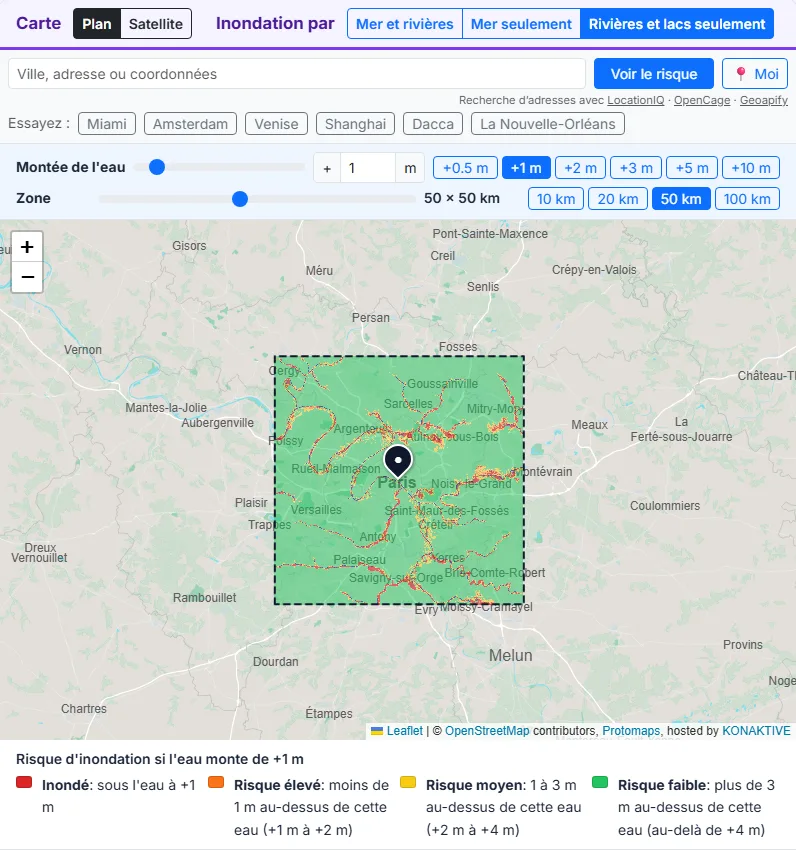Set water rise to +2 m
This screenshot has height=850, width=796.
(580, 168)
